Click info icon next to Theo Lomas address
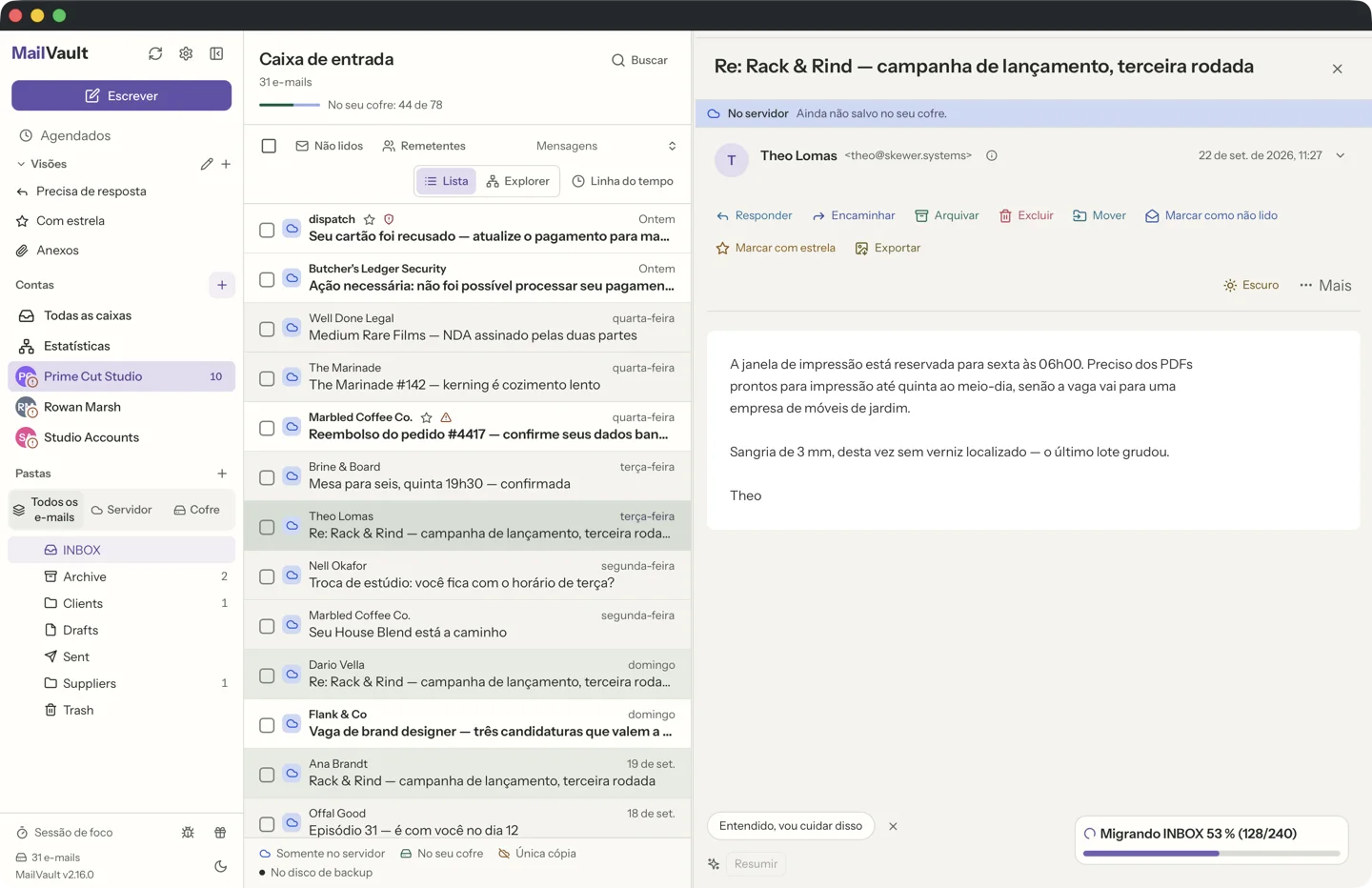This screenshot has height=888, width=1372. pos(992,155)
